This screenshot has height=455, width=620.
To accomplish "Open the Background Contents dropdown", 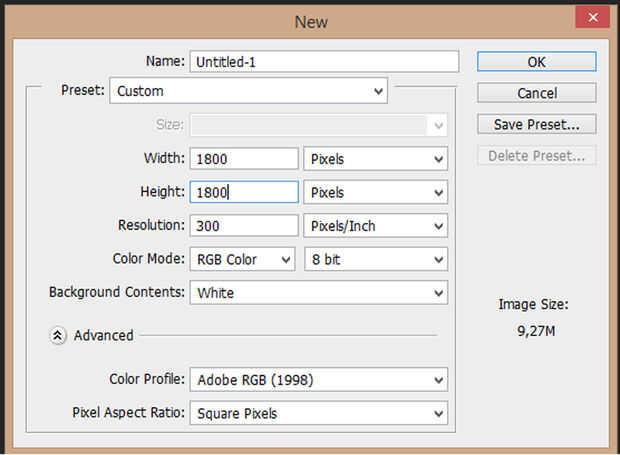I will pyautogui.click(x=318, y=294).
